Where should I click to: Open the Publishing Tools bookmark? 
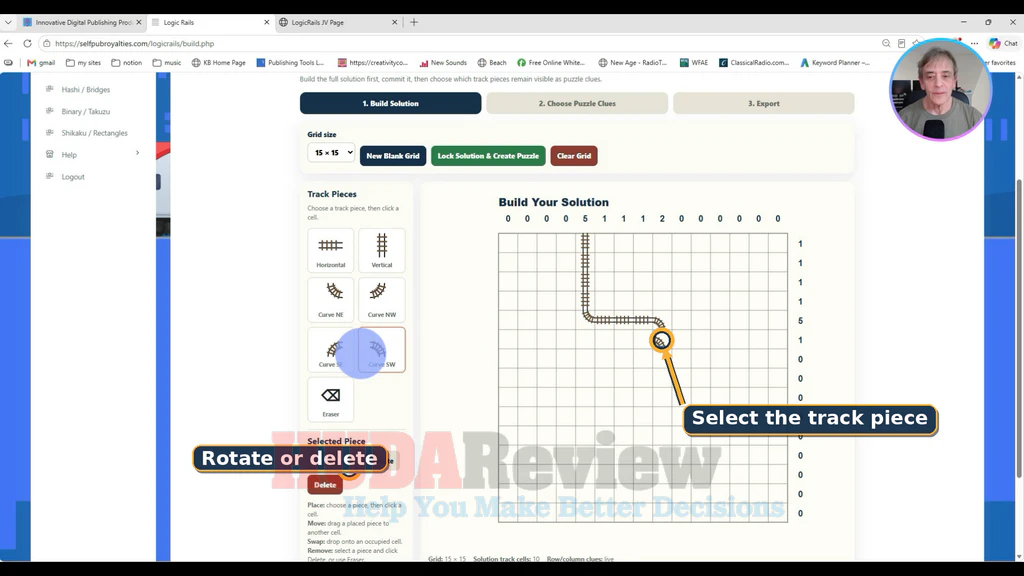click(290, 63)
